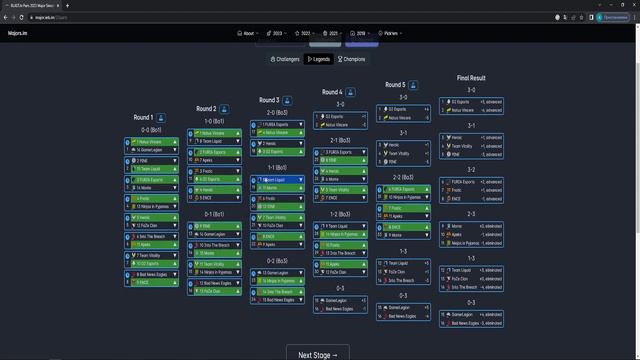The image size is (640, 360).
Task: Click down arrow on Round 1 Bad News Eagles row
Action: click(x=175, y=275)
